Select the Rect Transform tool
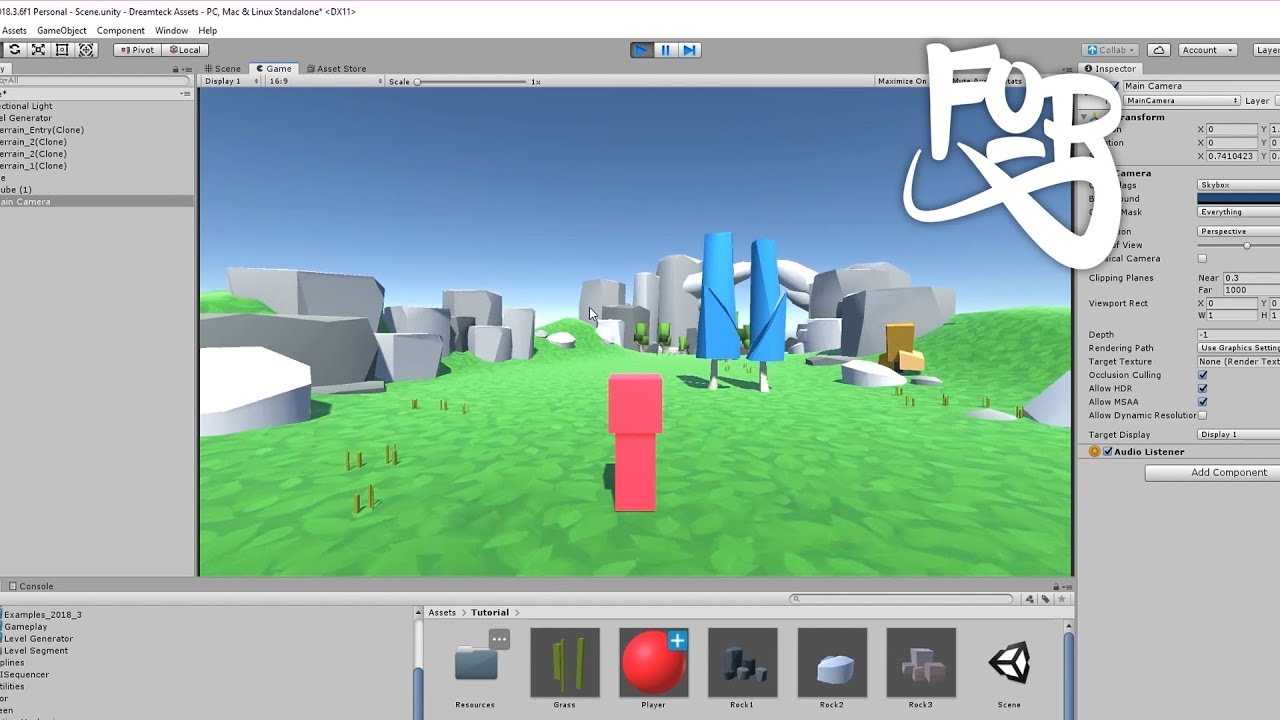Screen dimensions: 1280x720 tap(62, 50)
